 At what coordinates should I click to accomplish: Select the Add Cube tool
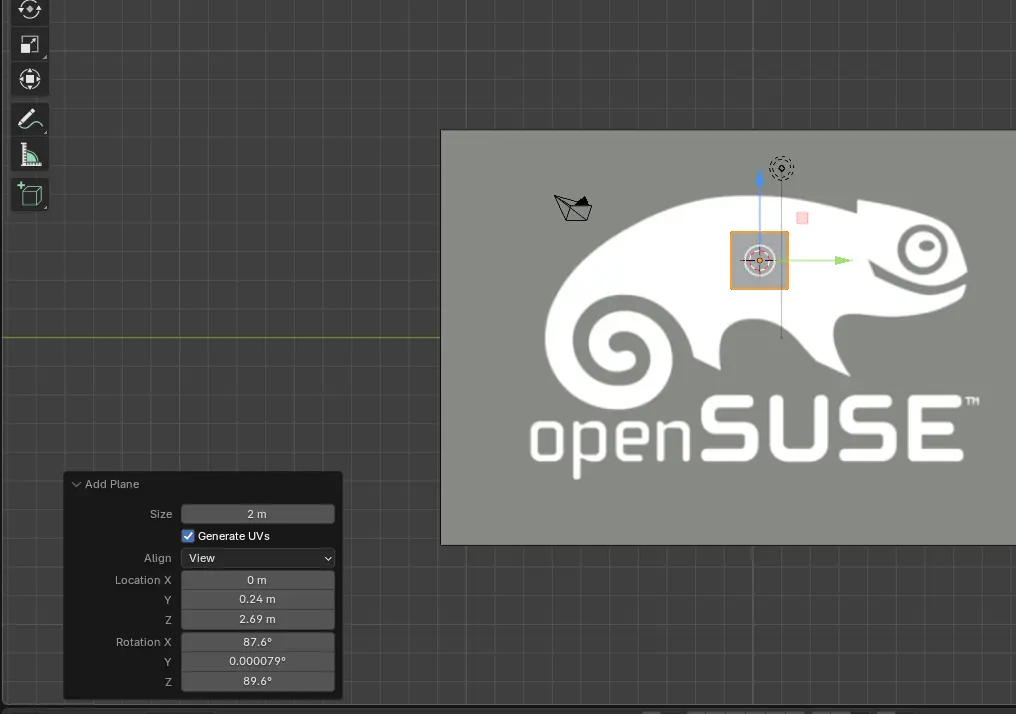tap(30, 194)
